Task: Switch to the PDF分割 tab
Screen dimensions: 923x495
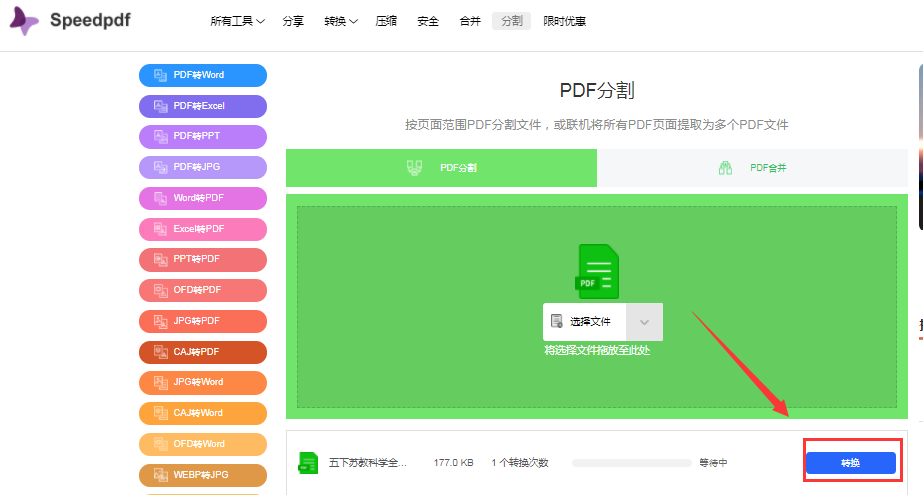Action: [x=441, y=168]
